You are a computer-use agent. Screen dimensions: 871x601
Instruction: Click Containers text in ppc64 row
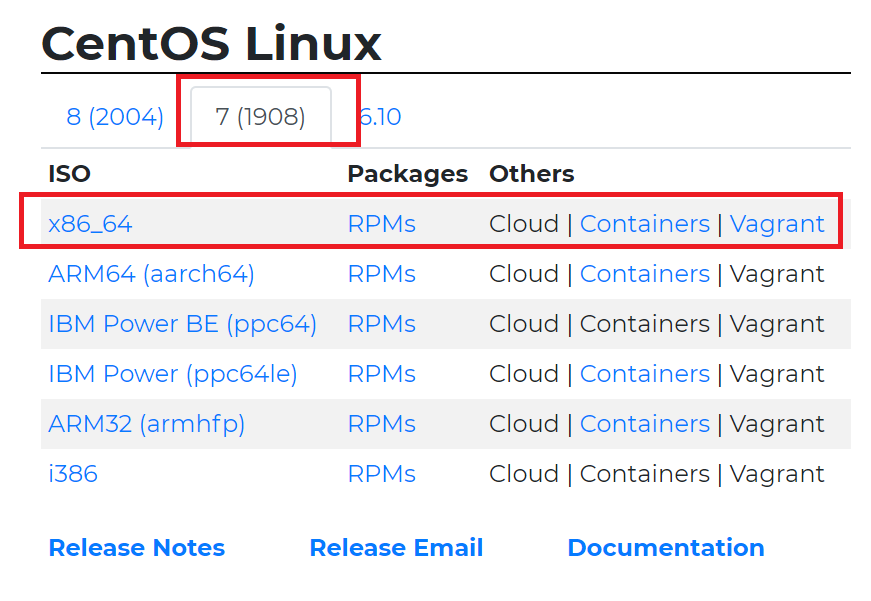(x=645, y=324)
